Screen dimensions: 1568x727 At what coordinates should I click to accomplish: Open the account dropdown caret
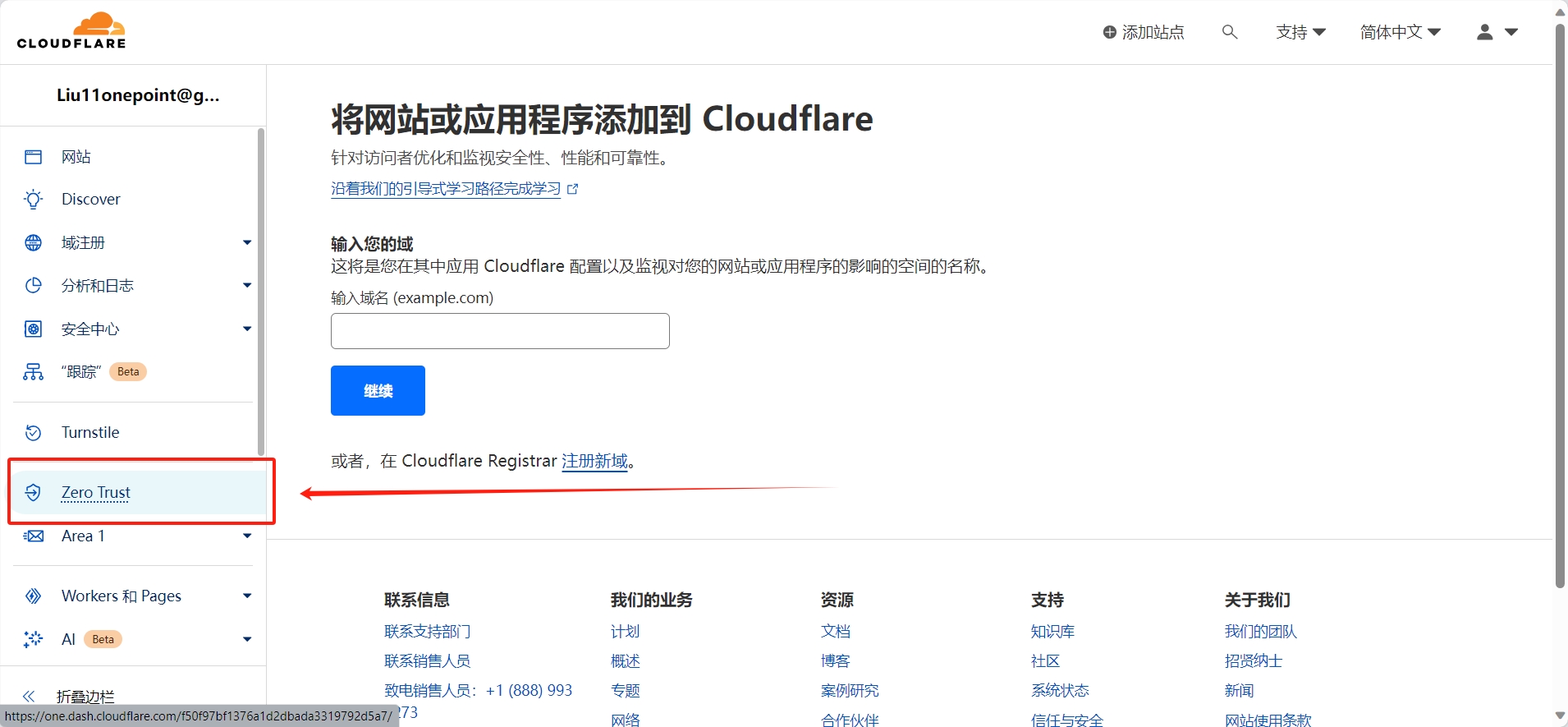[1511, 32]
